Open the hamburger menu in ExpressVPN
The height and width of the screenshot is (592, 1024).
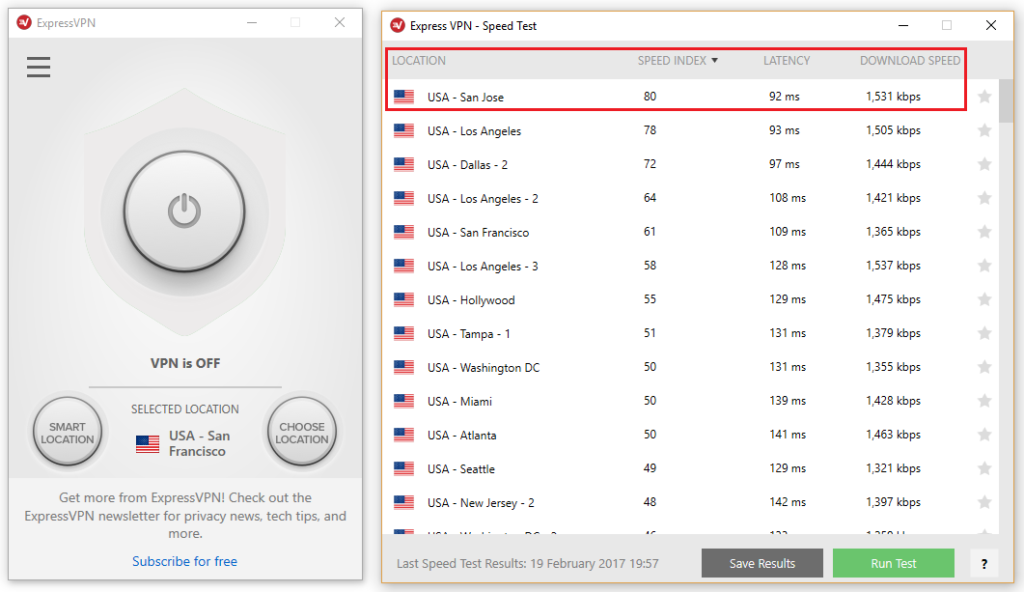(39, 67)
